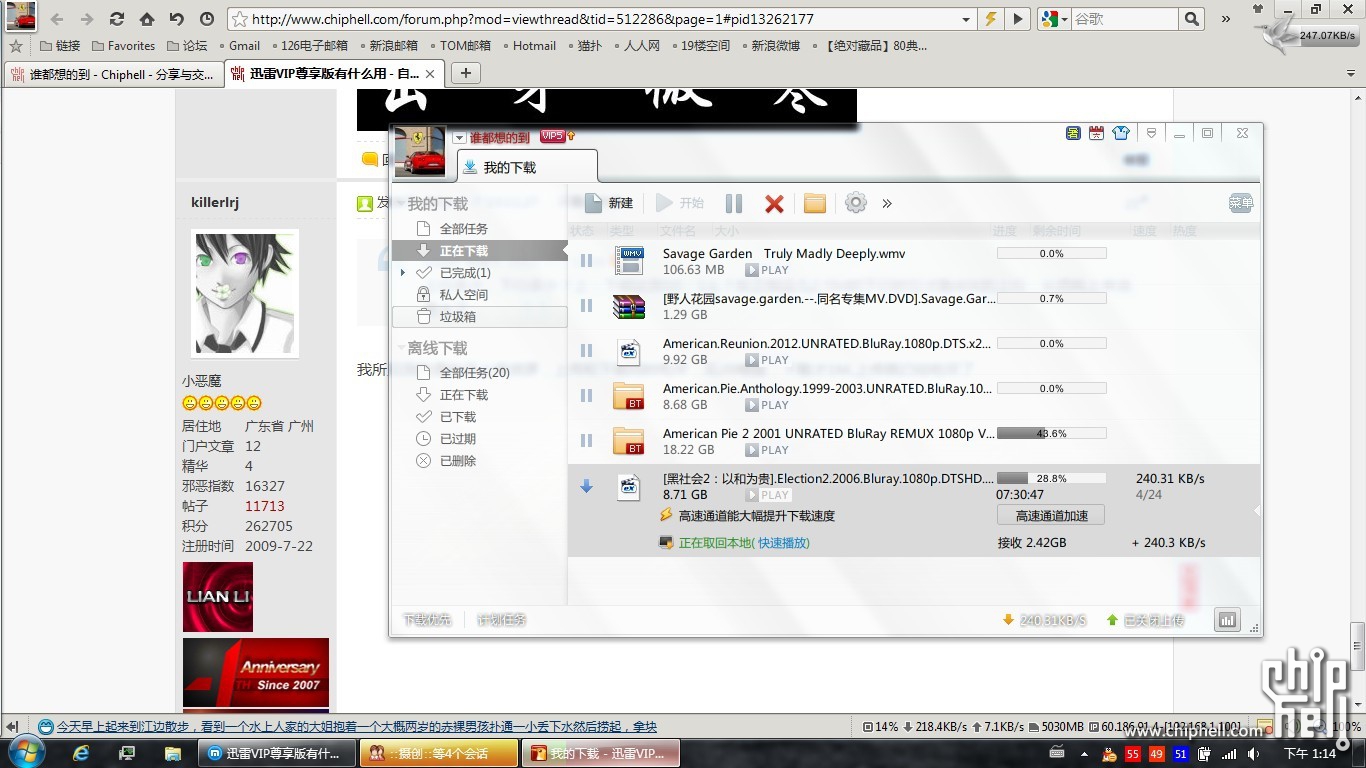Click the 0.7% progress bar of 野人花园 task

(x=1051, y=299)
